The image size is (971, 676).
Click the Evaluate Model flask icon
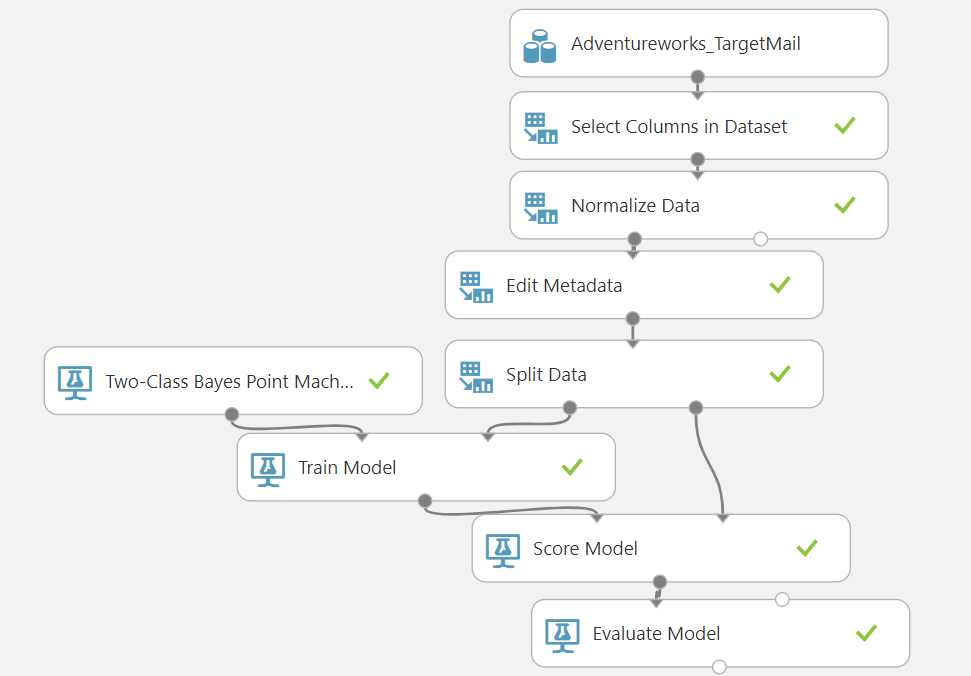[x=561, y=634]
